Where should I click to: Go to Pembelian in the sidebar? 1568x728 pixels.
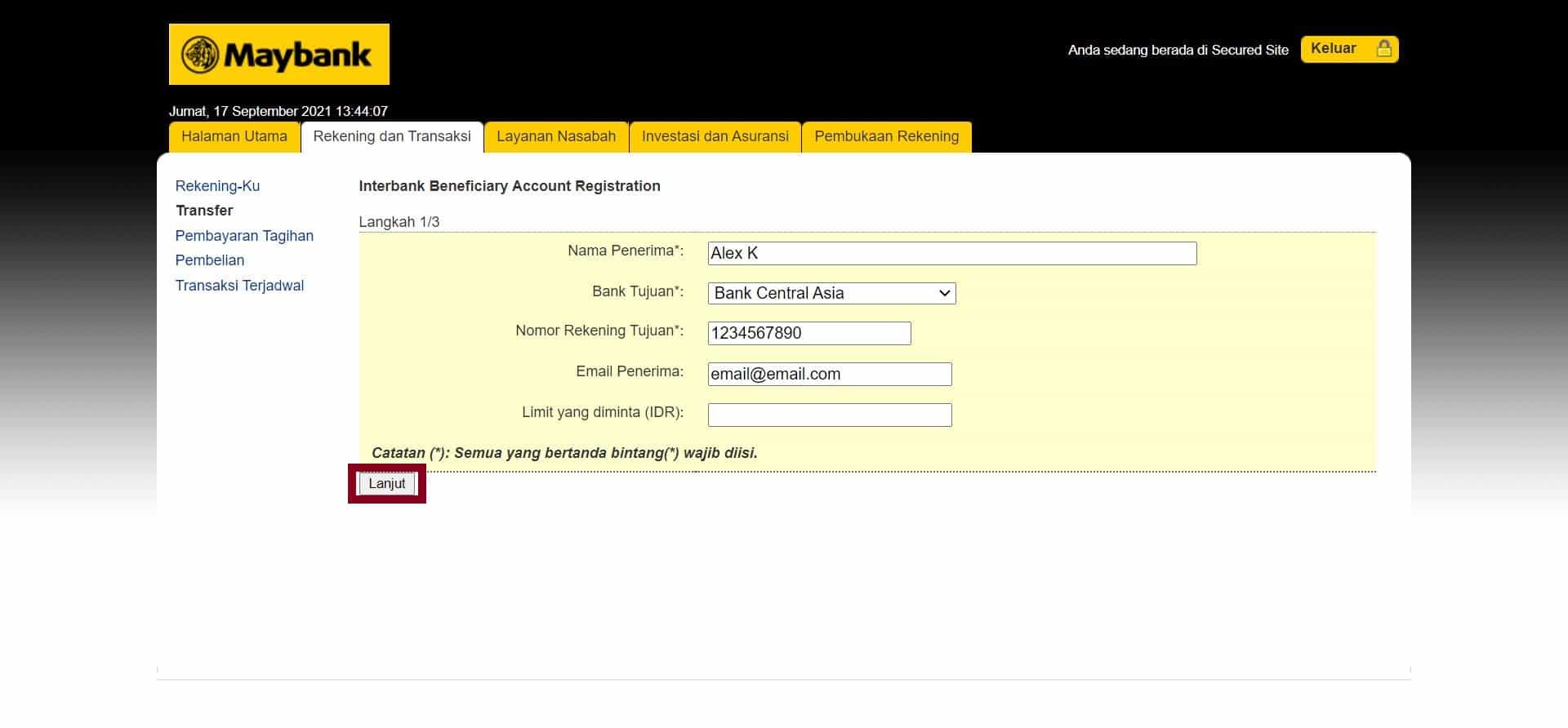[210, 260]
